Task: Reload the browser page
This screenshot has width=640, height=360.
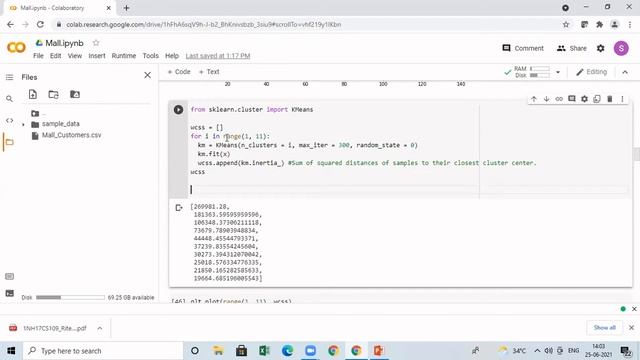Action: (40, 24)
